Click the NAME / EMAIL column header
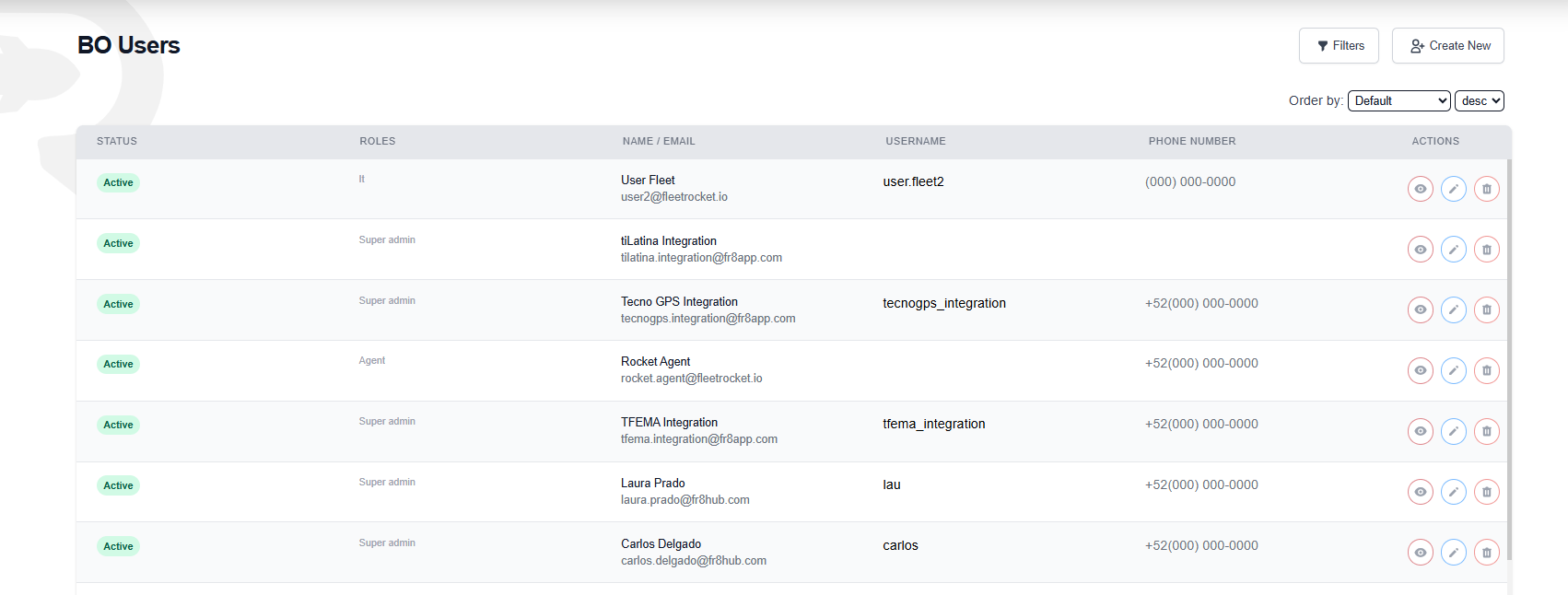Image resolution: width=1568 pixels, height=595 pixels. [x=659, y=141]
